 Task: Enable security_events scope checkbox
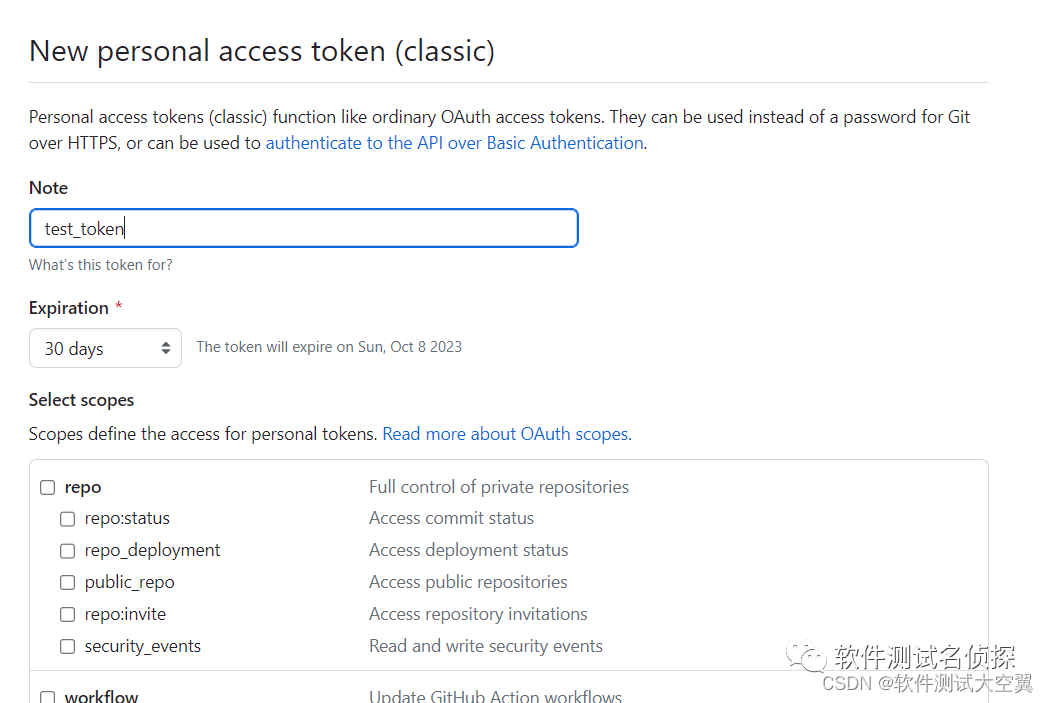point(67,647)
